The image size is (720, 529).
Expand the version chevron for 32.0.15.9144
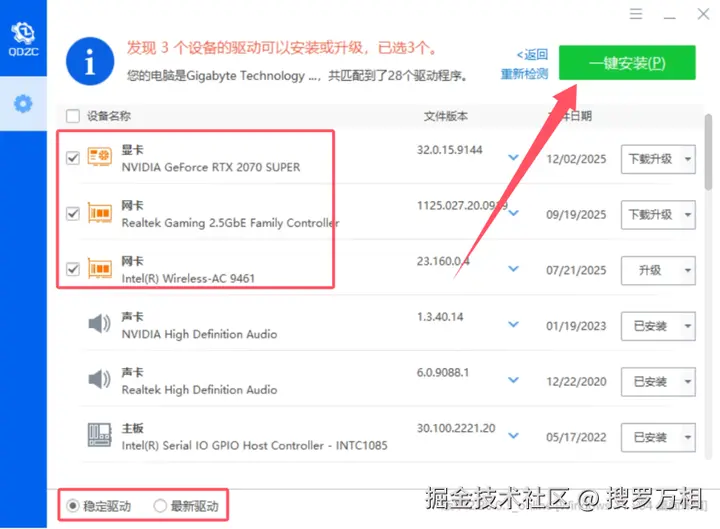[x=513, y=158]
